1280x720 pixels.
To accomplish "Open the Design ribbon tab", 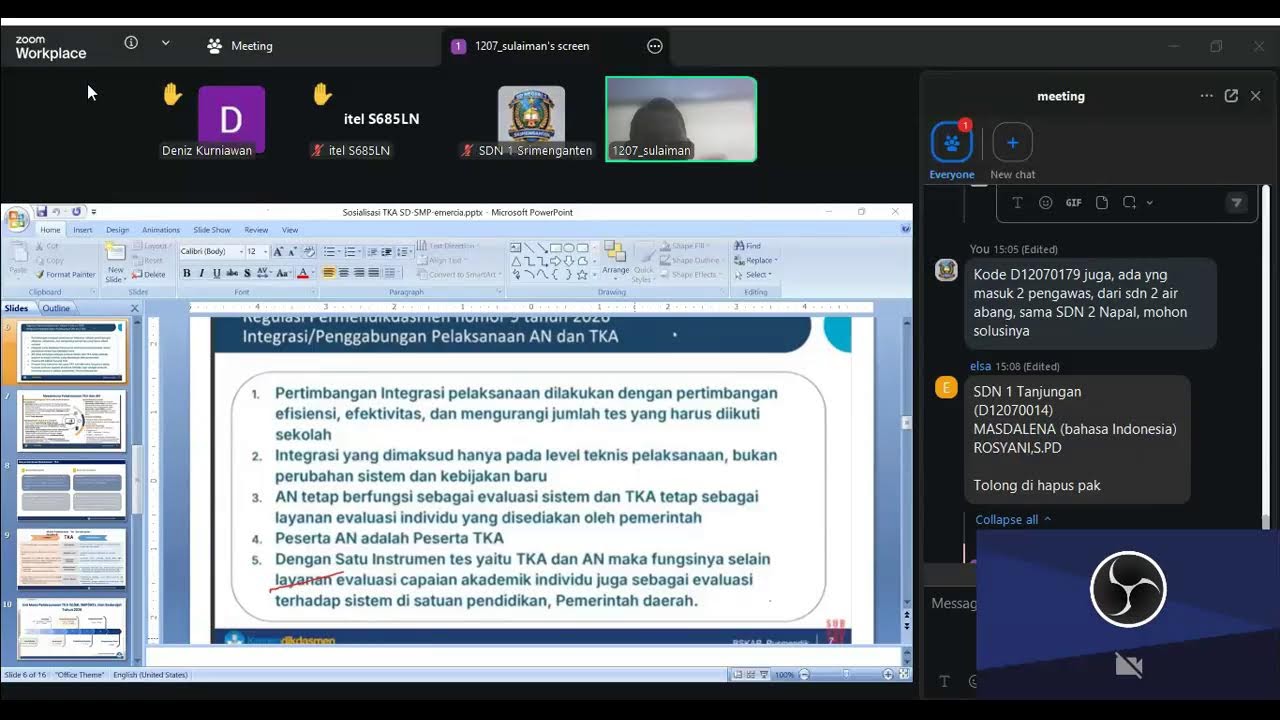I will 117,230.
